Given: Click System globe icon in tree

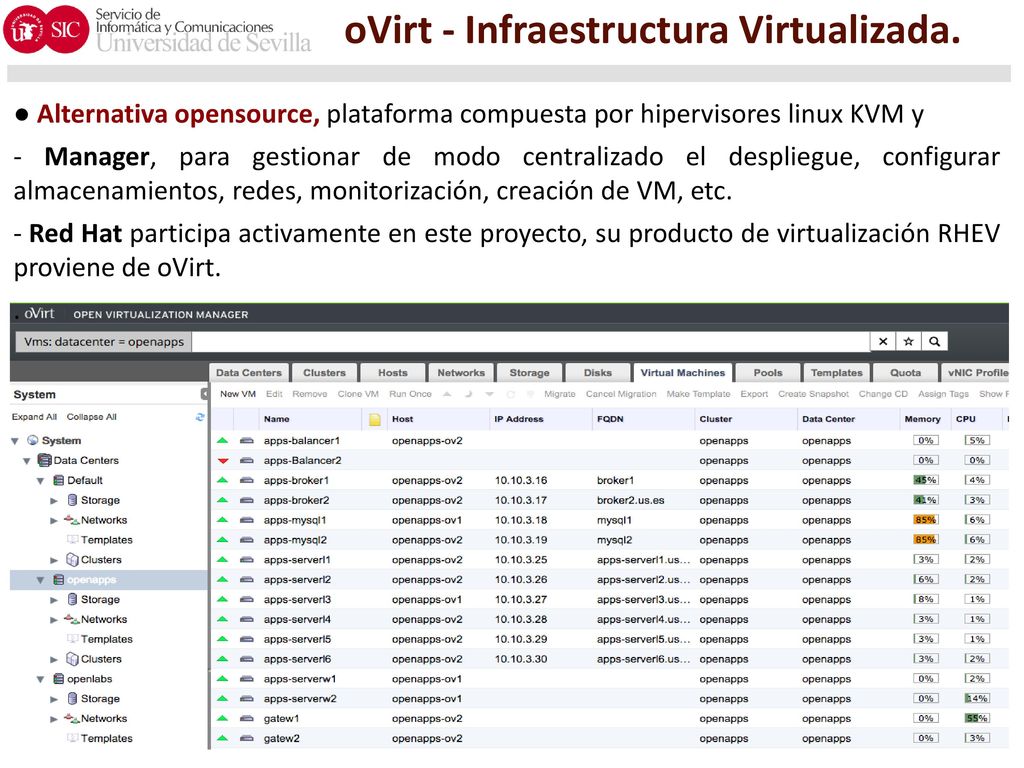Looking at the screenshot, I should coord(33,441).
